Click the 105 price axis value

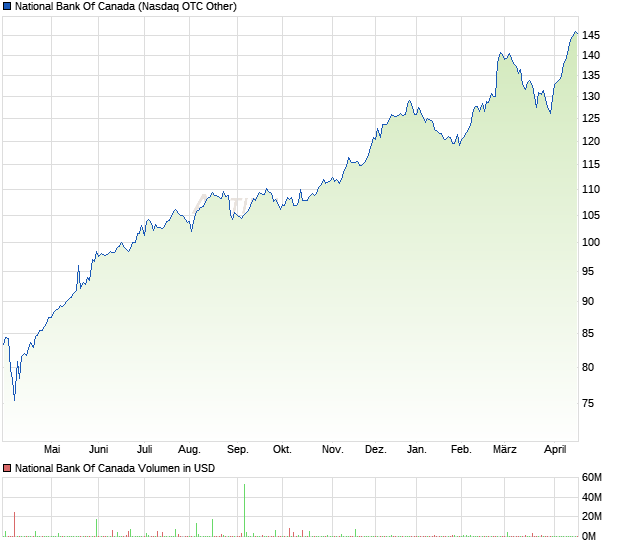591,215
